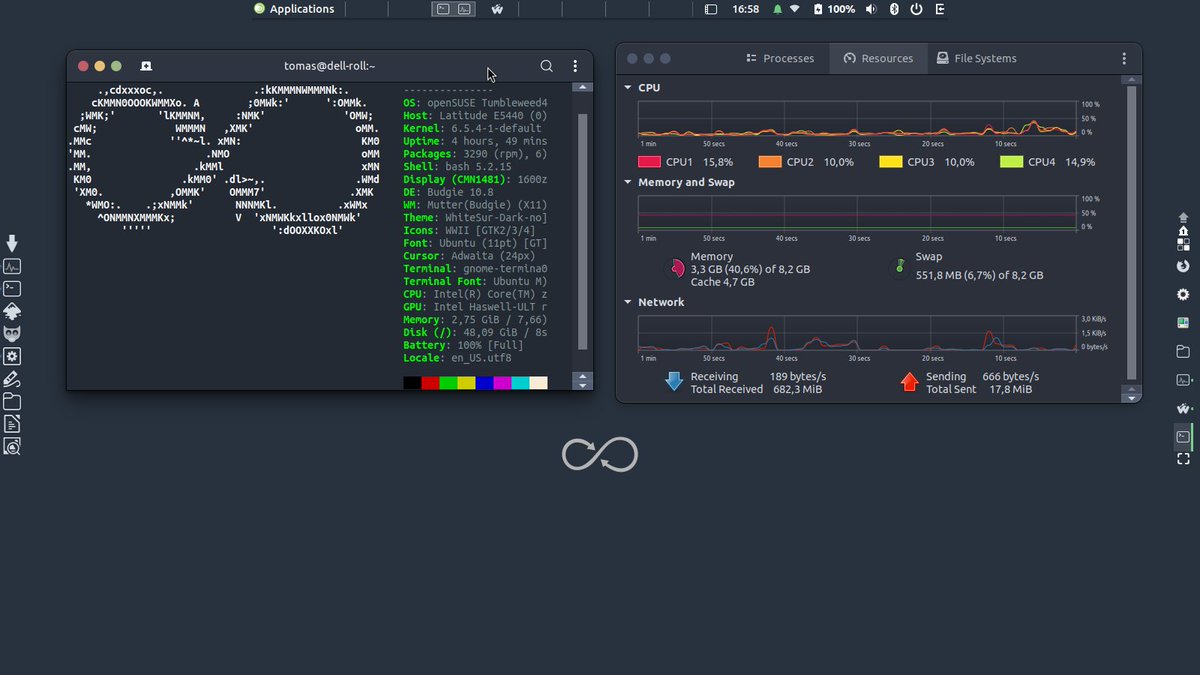The image size is (1200, 675).
Task: Change the CPU3 yellow color swatch
Action: point(890,162)
